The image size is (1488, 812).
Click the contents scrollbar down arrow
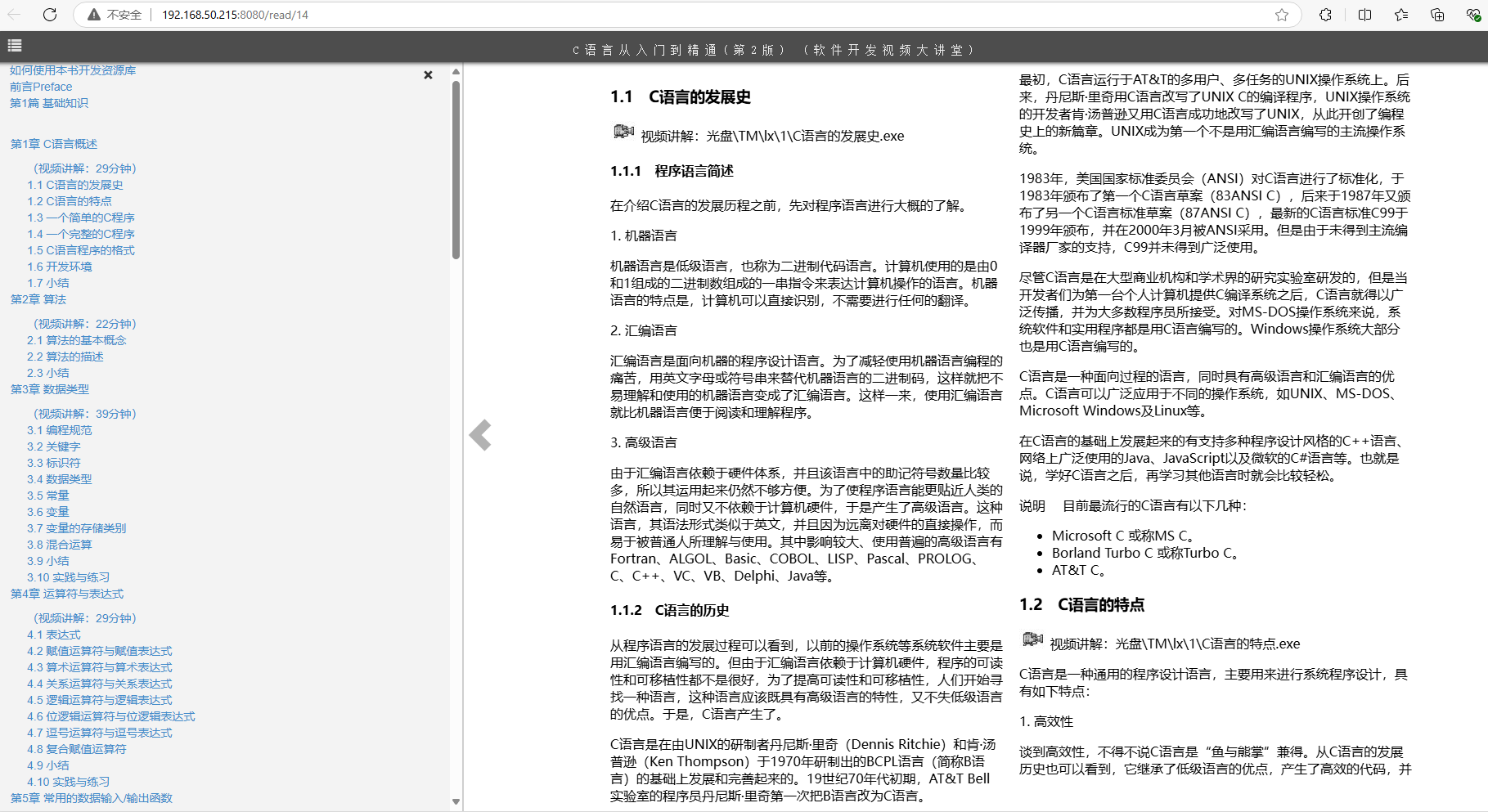456,802
